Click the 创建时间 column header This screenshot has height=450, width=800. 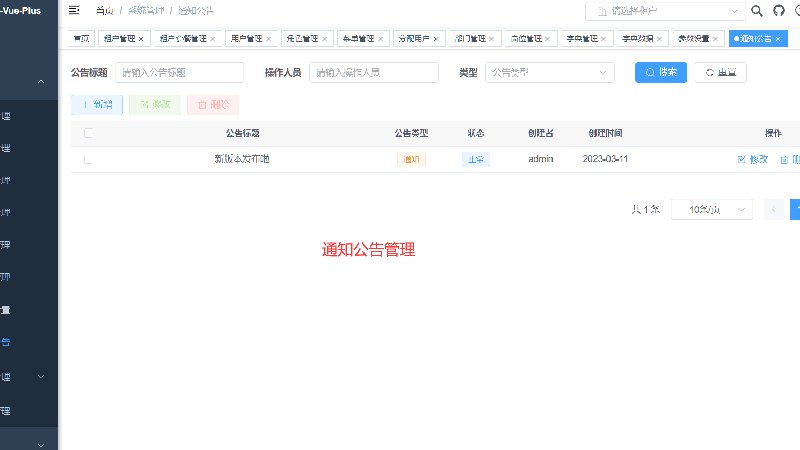[x=605, y=133]
